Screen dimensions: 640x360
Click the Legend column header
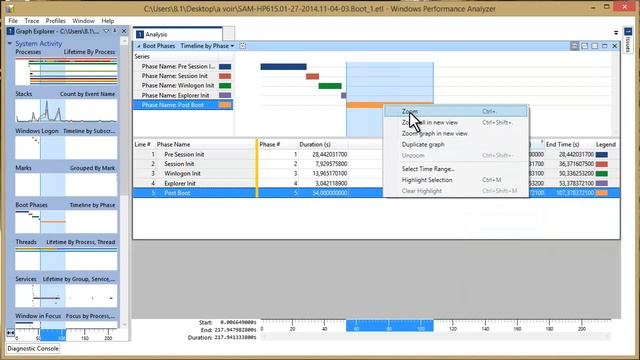[606, 144]
